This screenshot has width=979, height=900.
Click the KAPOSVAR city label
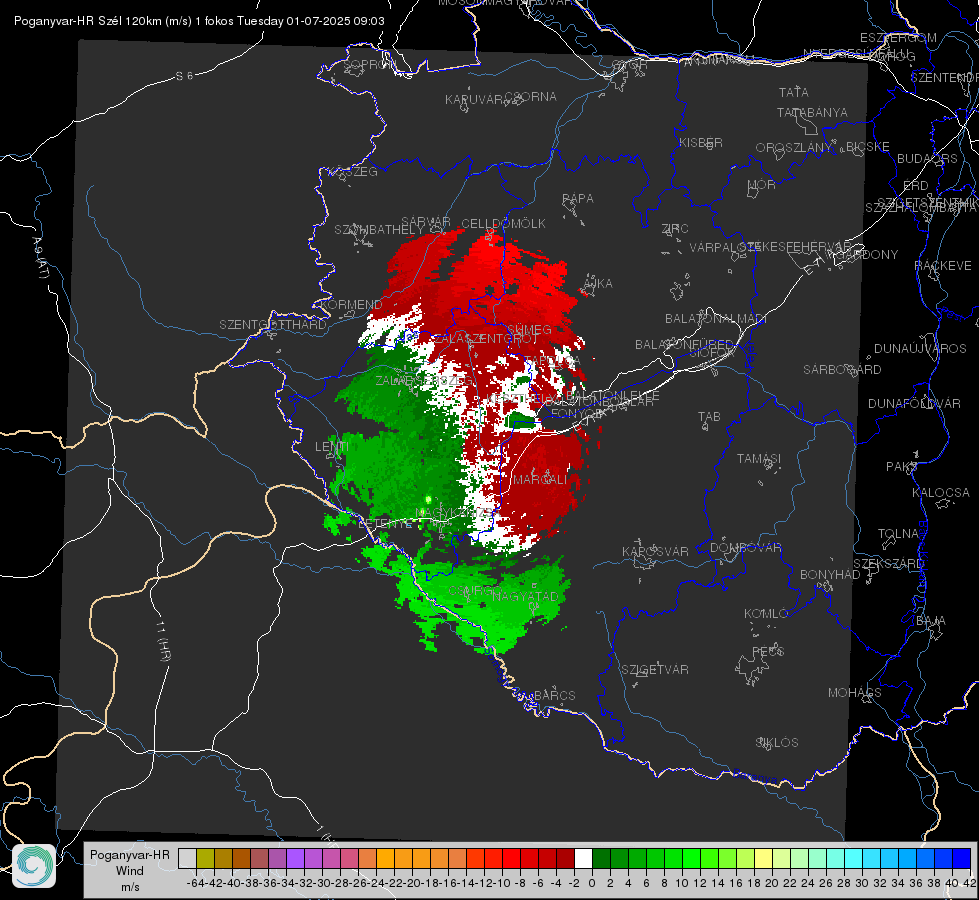pyautogui.click(x=655, y=552)
